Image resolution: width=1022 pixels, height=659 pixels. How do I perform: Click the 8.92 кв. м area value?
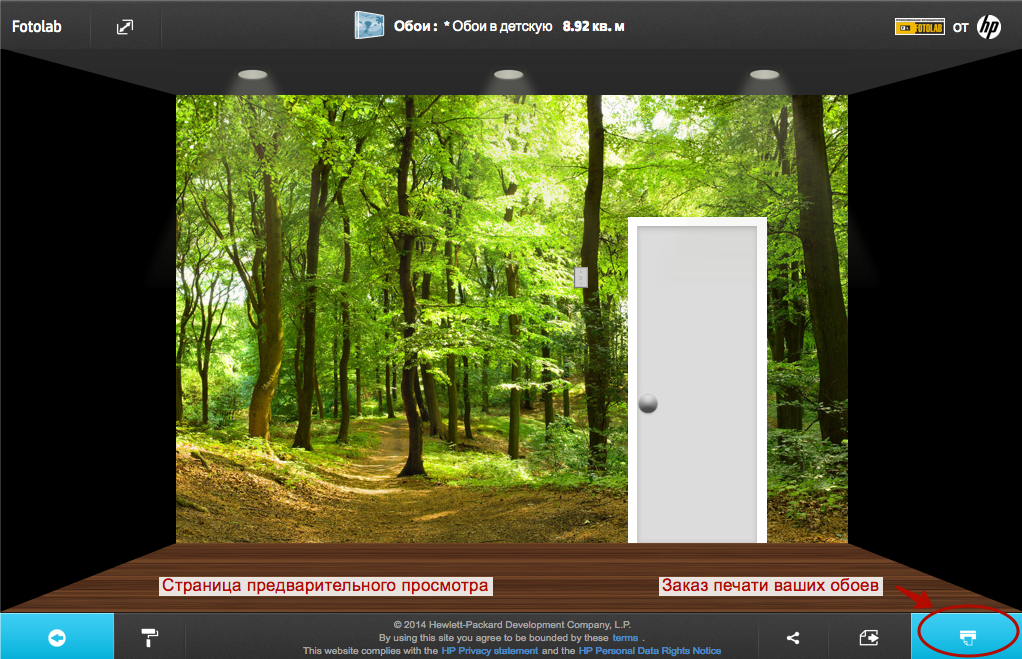[593, 27]
